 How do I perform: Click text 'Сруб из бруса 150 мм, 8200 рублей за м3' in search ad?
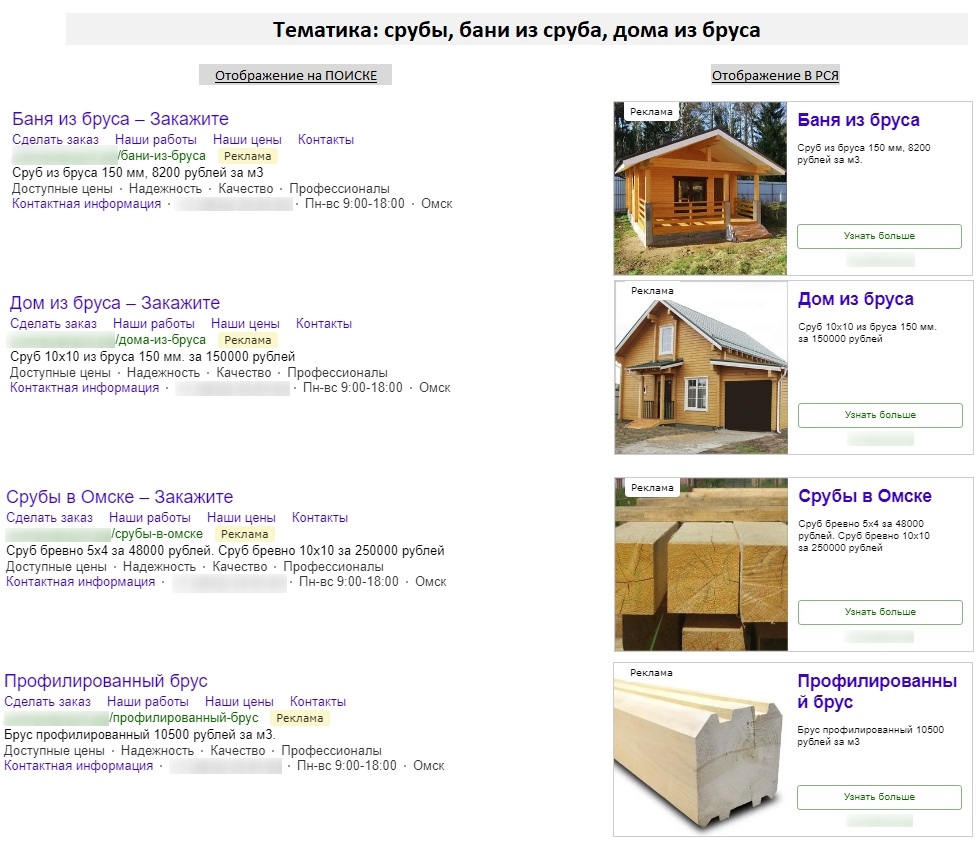[x=138, y=173]
